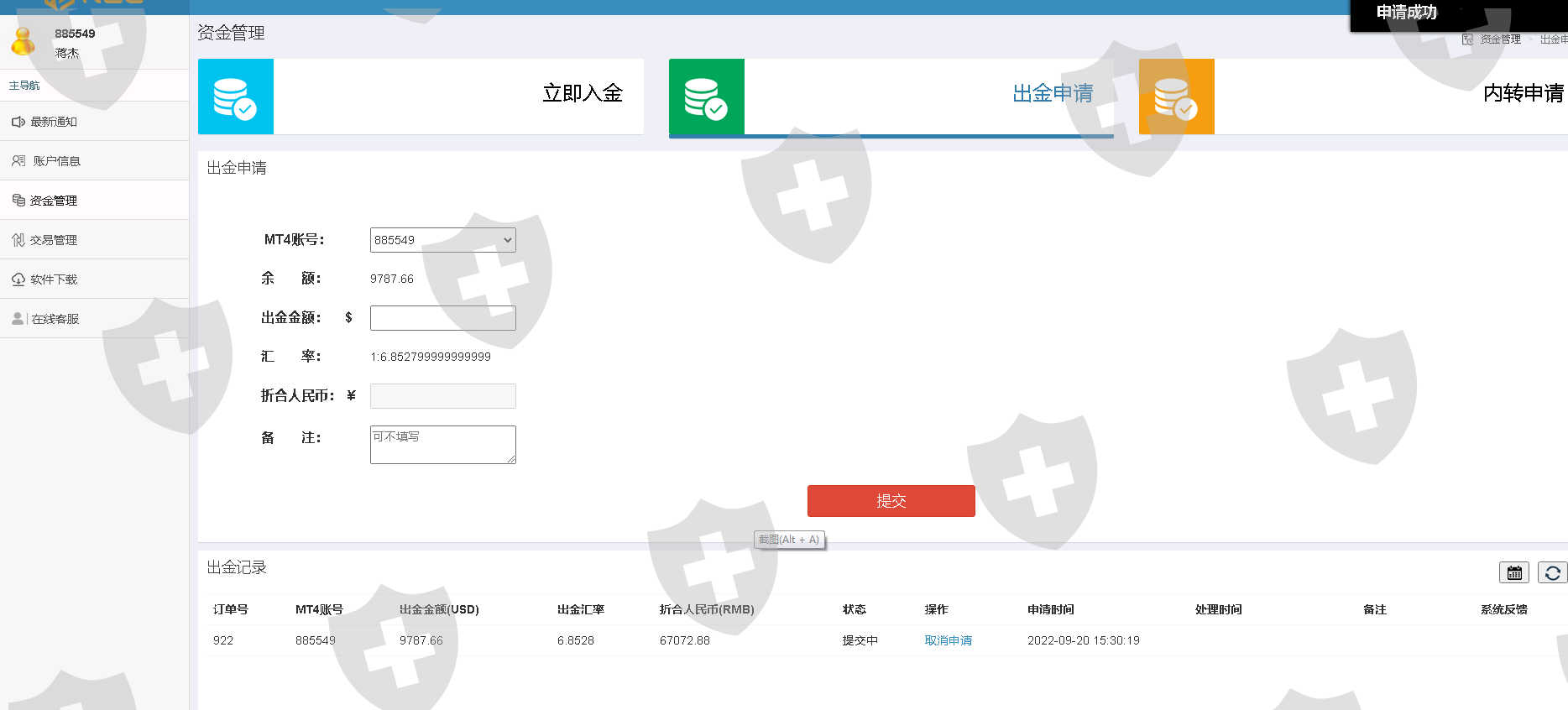Click the orange internal transfer coins icon
This screenshot has height=710, width=1568.
1176,97
